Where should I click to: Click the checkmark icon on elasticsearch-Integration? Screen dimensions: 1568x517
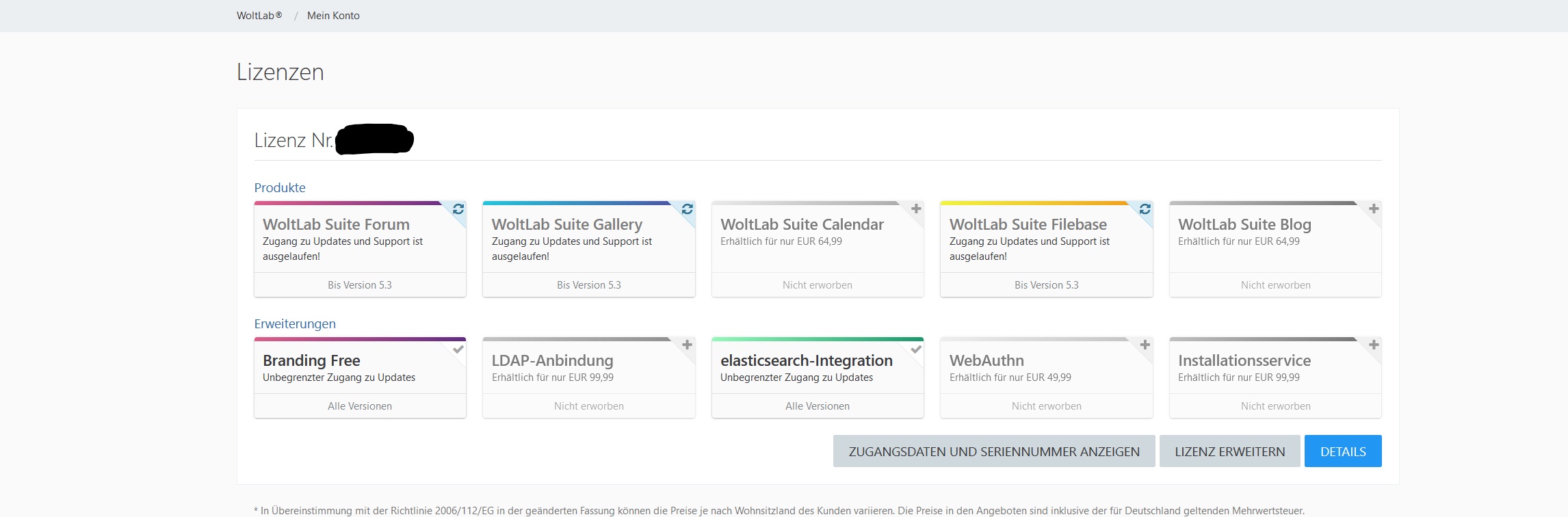point(916,349)
